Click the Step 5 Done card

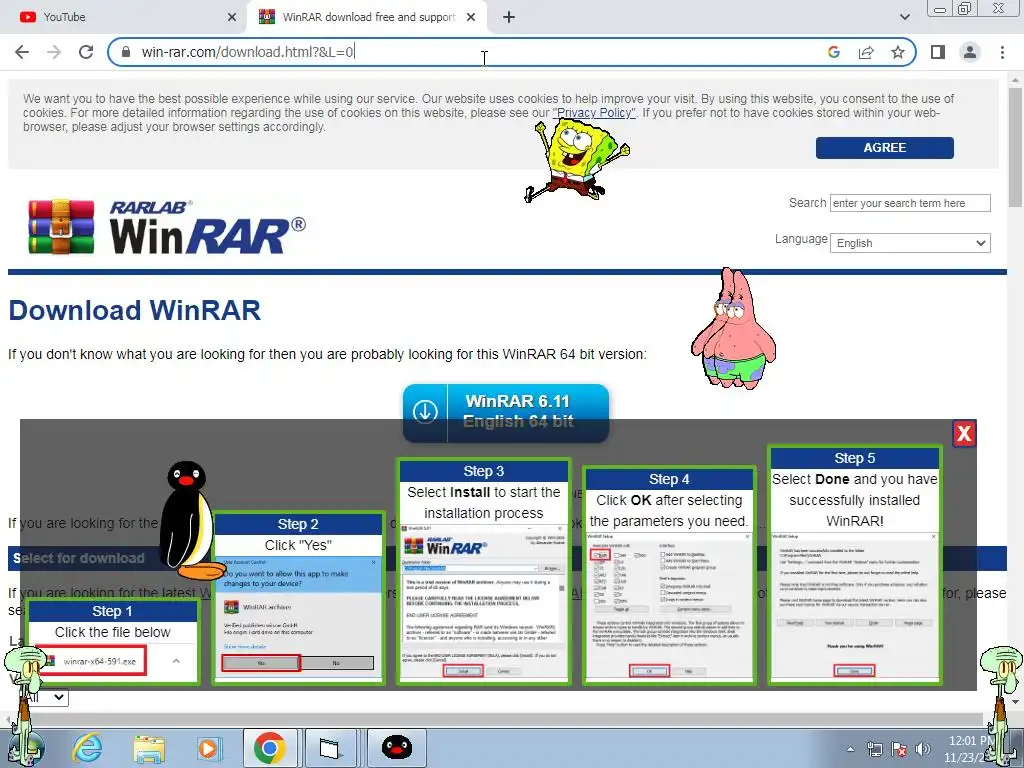click(854, 565)
